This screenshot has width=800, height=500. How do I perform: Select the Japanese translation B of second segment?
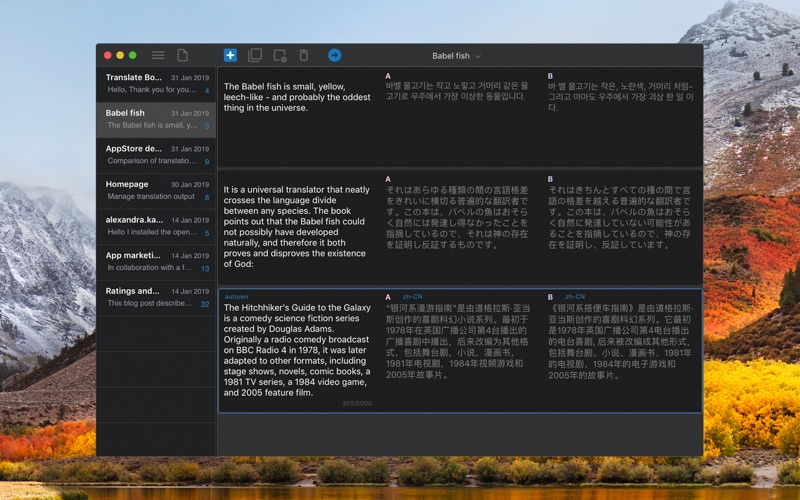[620, 217]
